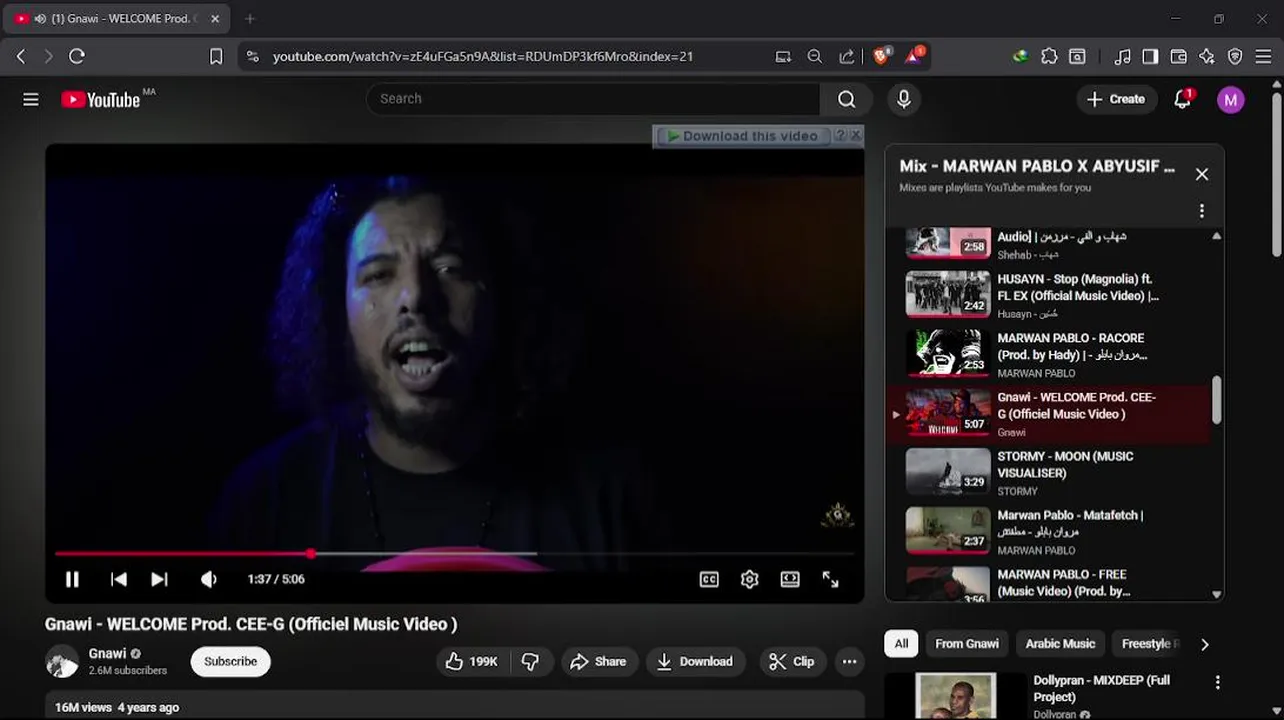Open Brave Rewards triangle icon
This screenshot has height=720, width=1284.
913,56
